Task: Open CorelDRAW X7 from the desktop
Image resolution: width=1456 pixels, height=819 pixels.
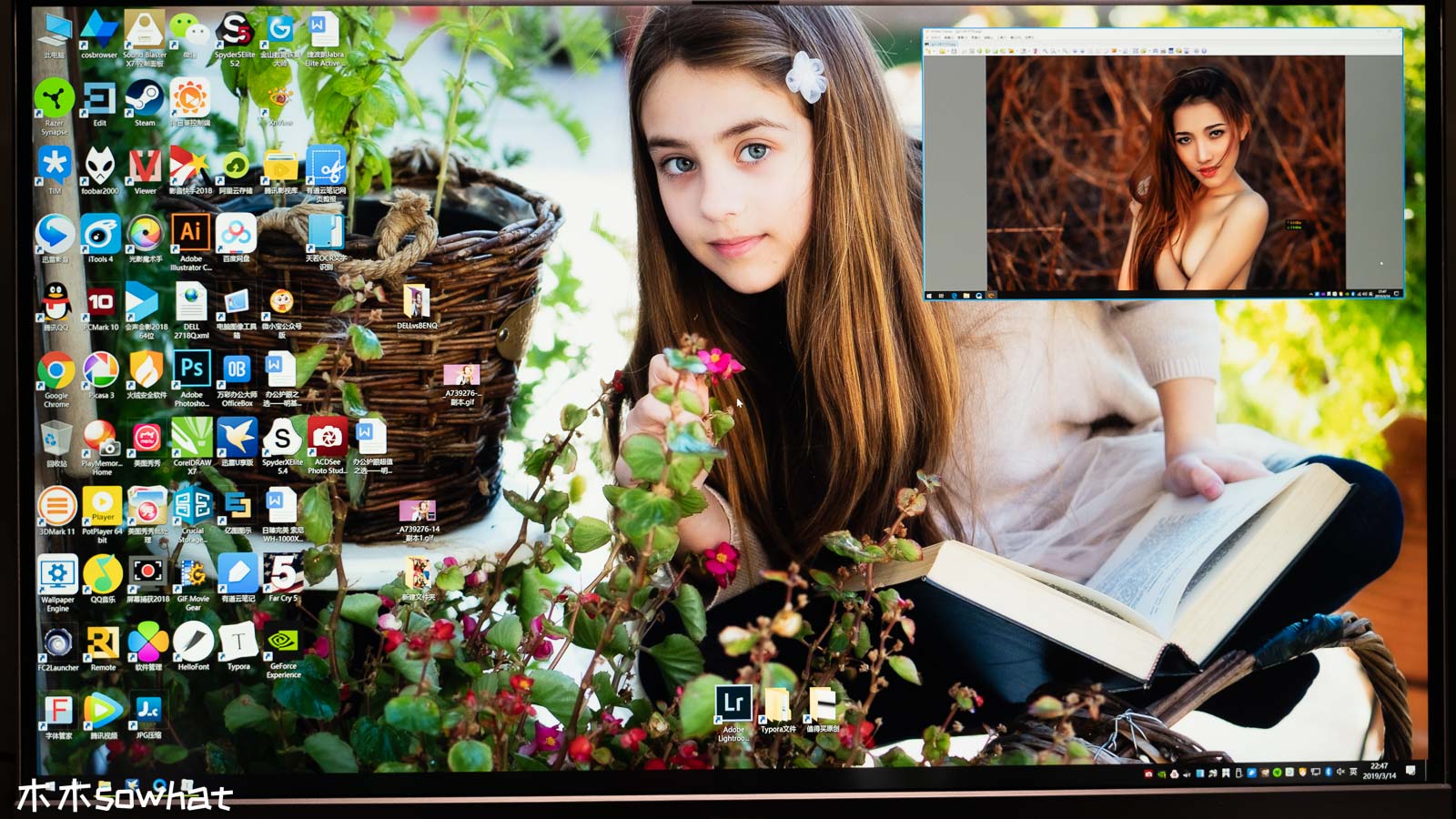Action: pos(191,448)
